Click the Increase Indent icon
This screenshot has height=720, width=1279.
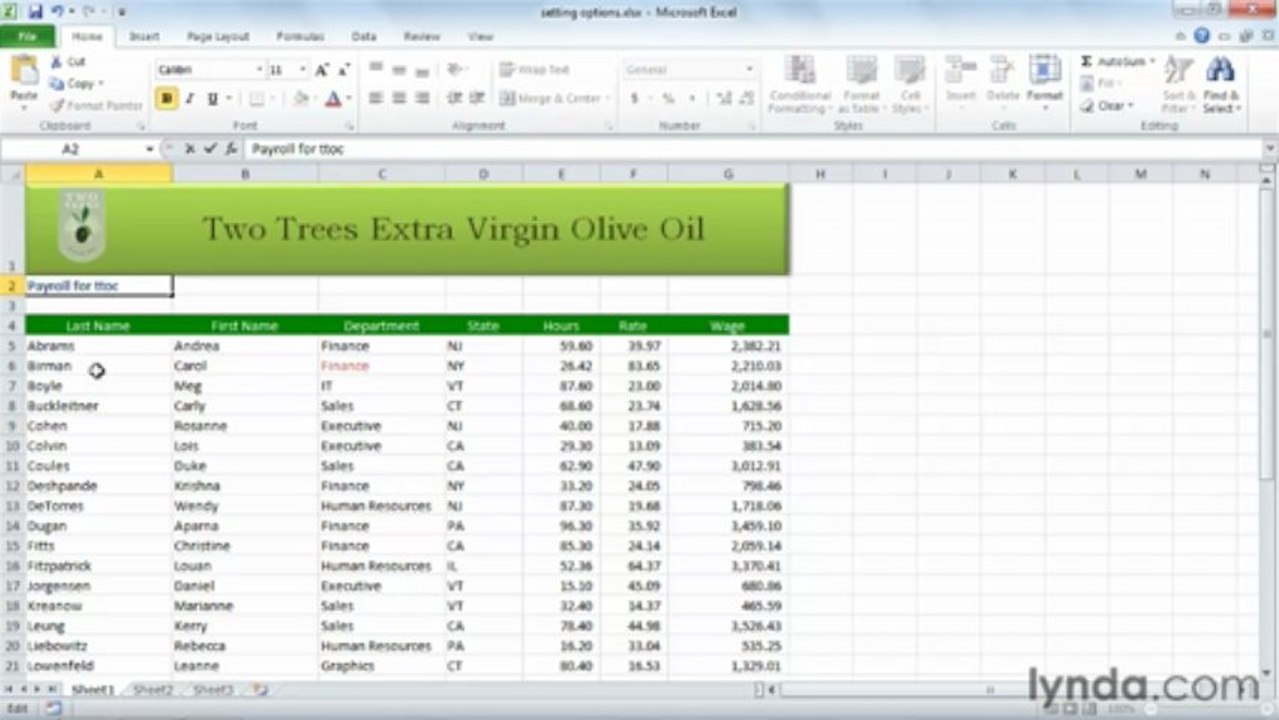pyautogui.click(x=476, y=98)
